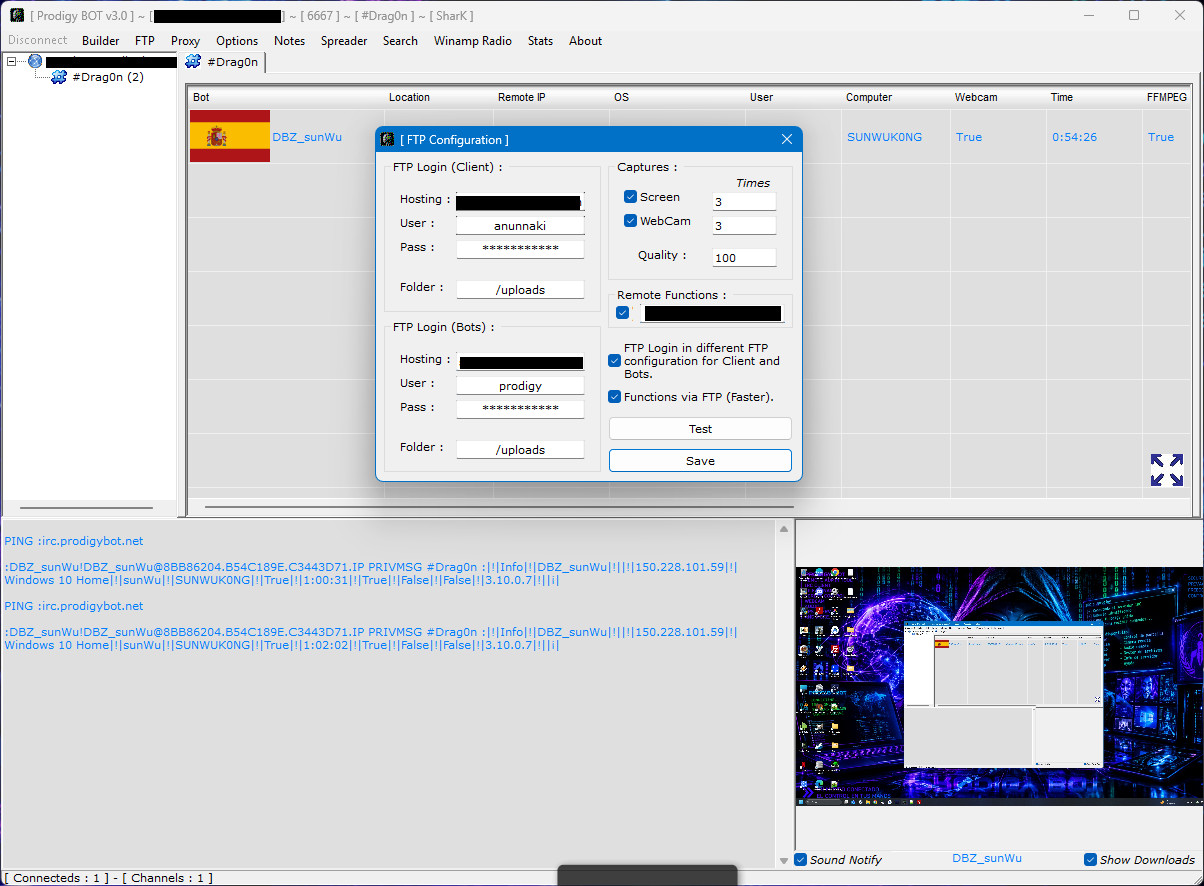Image resolution: width=1204 pixels, height=886 pixels.
Task: Click the SUNWUK0NG computer cell
Action: click(x=884, y=137)
